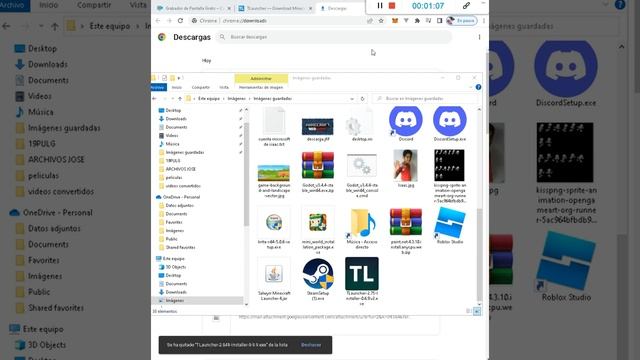Open videos convertidos in background Explorer sidebar
The height and width of the screenshot is (360, 640).
pos(61,191)
